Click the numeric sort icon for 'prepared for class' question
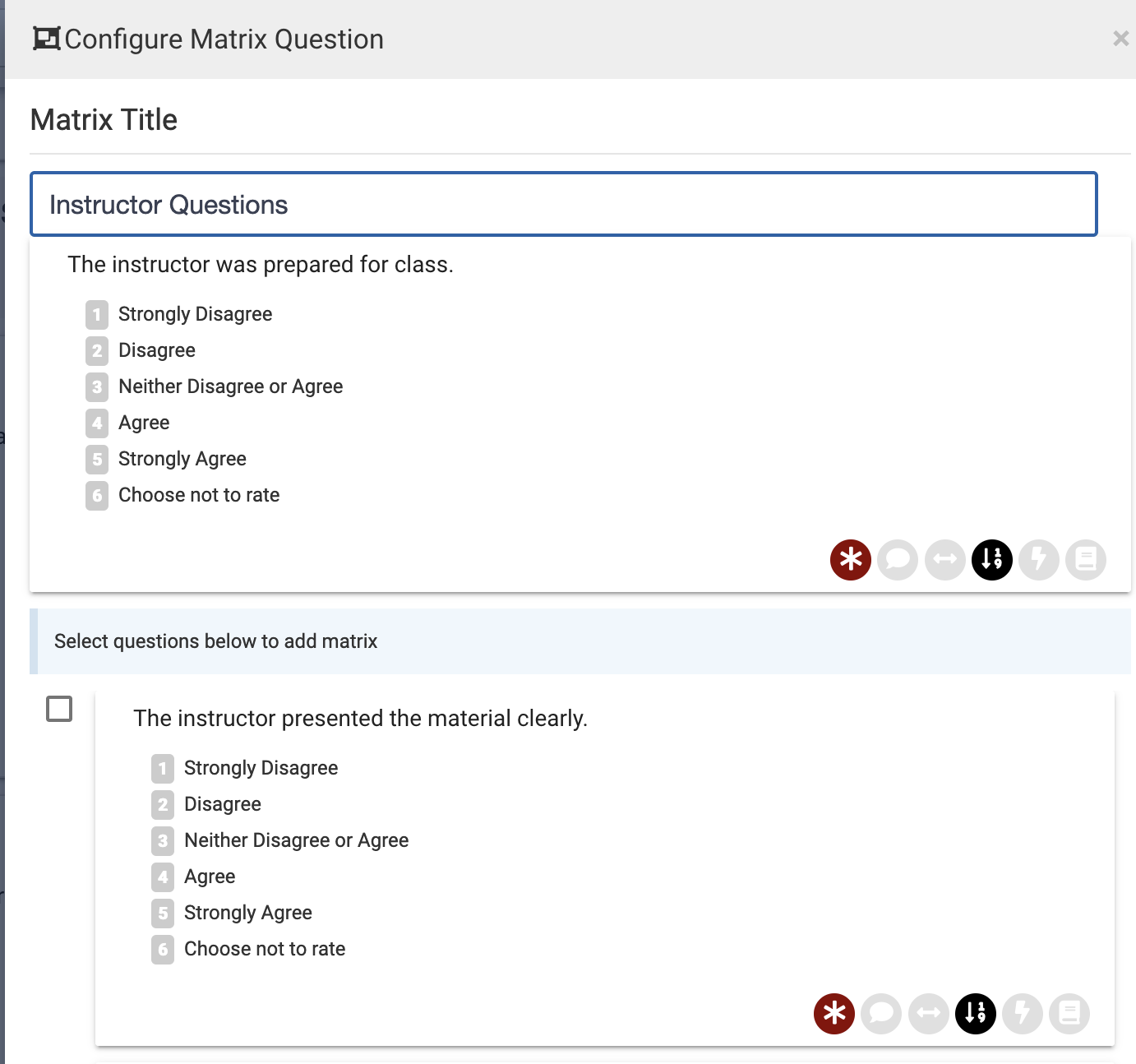This screenshot has width=1136, height=1064. click(992, 560)
